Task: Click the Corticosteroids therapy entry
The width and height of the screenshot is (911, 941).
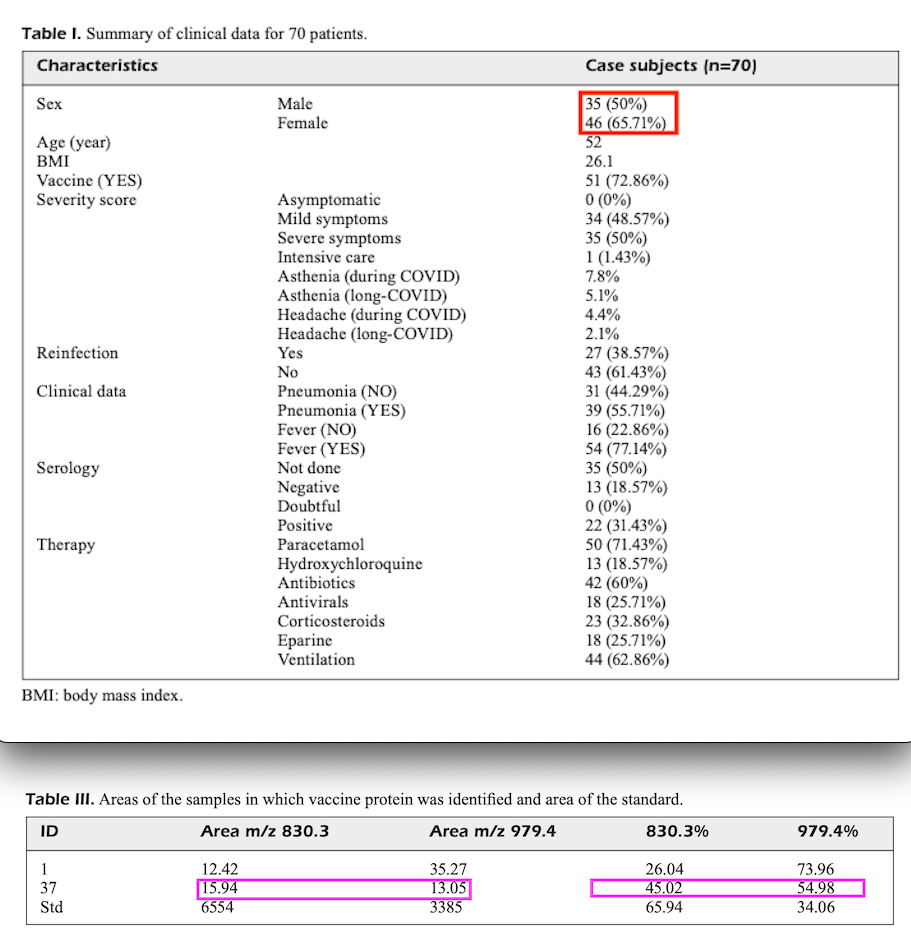Action: pos(330,621)
